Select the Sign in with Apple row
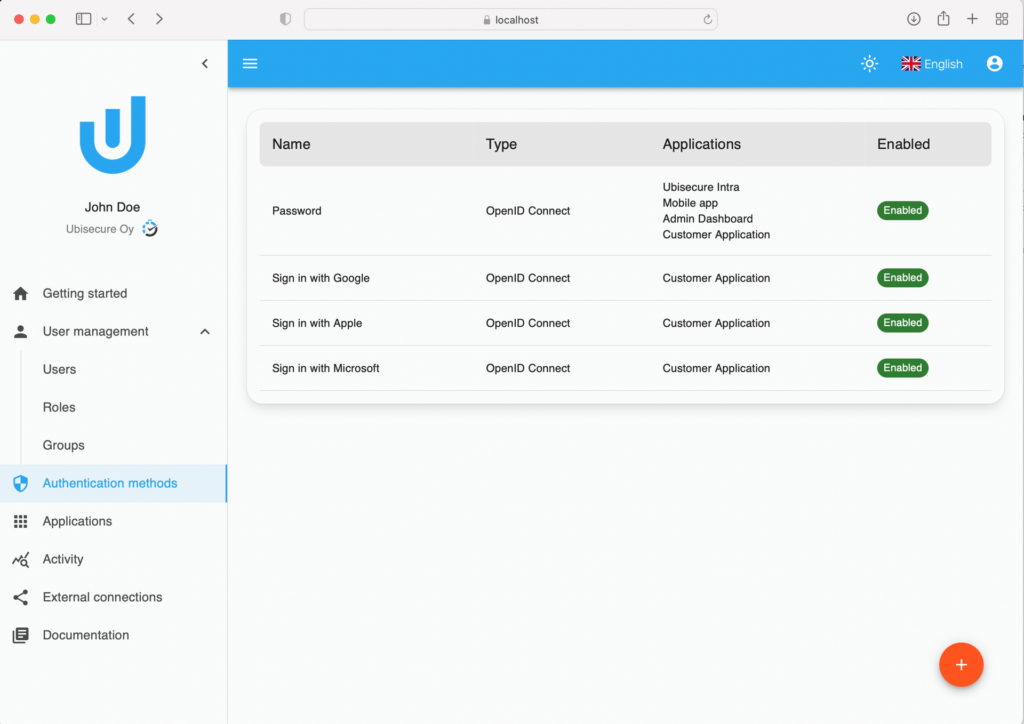 tap(625, 323)
